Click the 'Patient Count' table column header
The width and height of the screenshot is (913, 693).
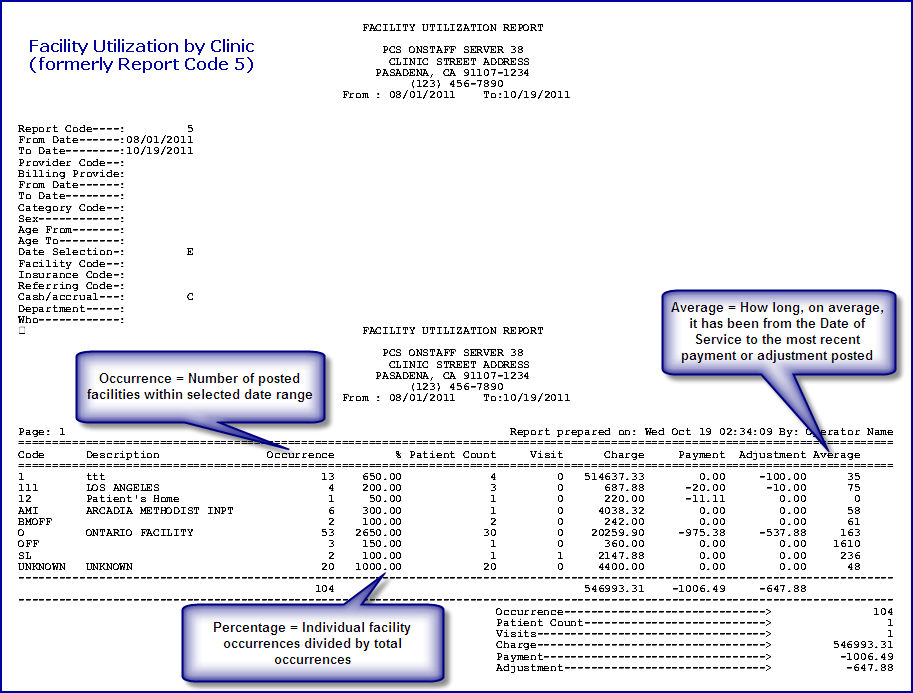pos(452,455)
